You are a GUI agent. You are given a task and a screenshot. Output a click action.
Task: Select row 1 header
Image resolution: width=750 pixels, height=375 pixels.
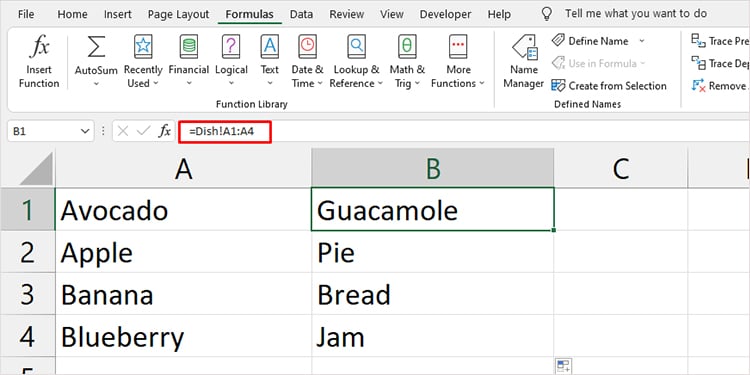[x=28, y=209]
